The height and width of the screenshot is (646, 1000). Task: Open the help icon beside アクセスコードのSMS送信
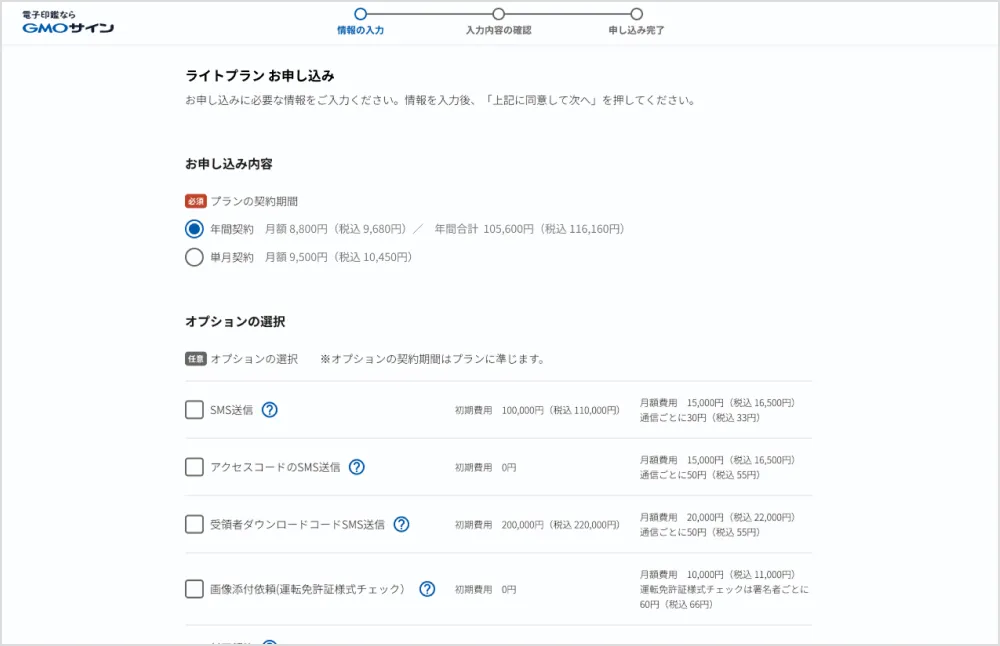[356, 467]
